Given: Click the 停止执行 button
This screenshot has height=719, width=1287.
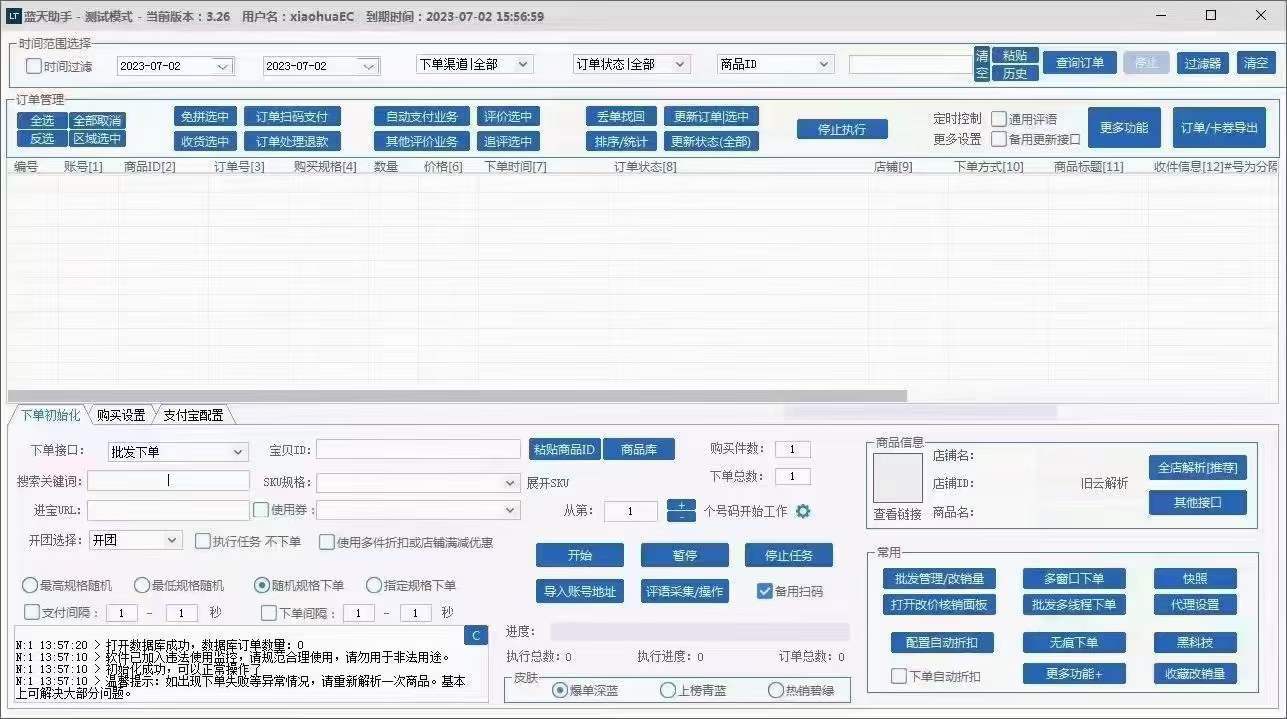Looking at the screenshot, I should point(842,129).
